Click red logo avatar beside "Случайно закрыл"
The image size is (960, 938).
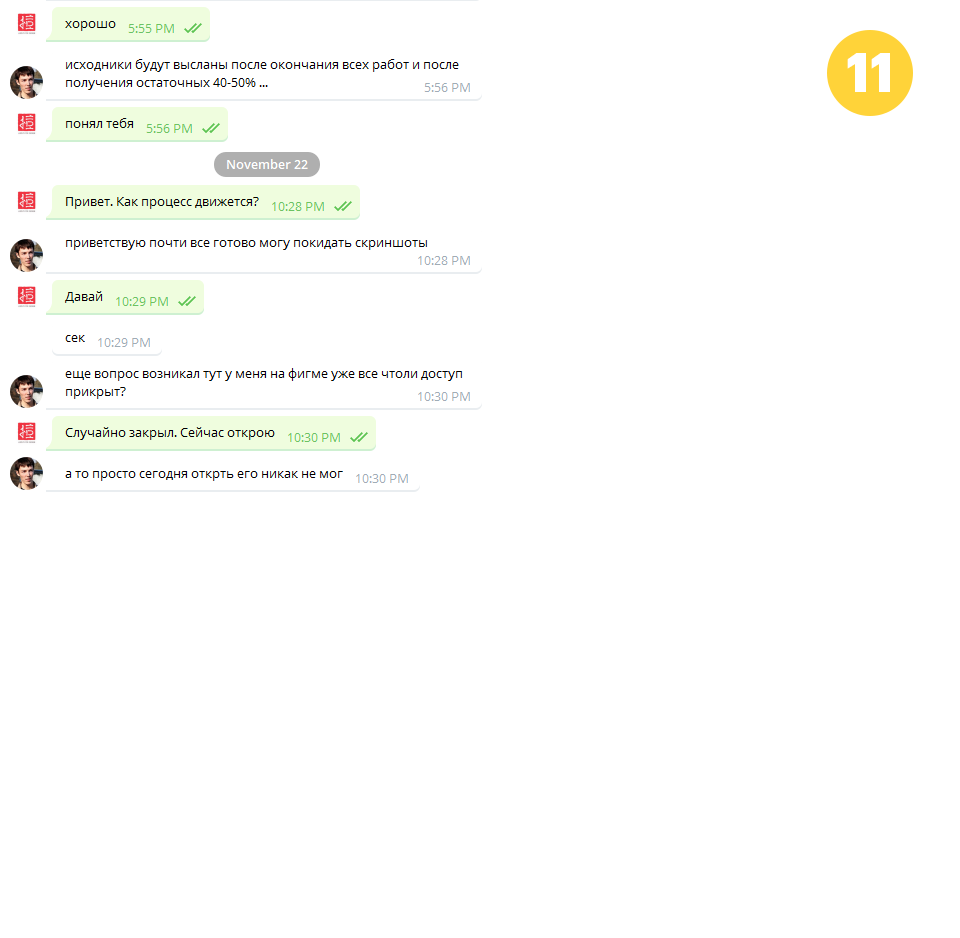point(26,433)
